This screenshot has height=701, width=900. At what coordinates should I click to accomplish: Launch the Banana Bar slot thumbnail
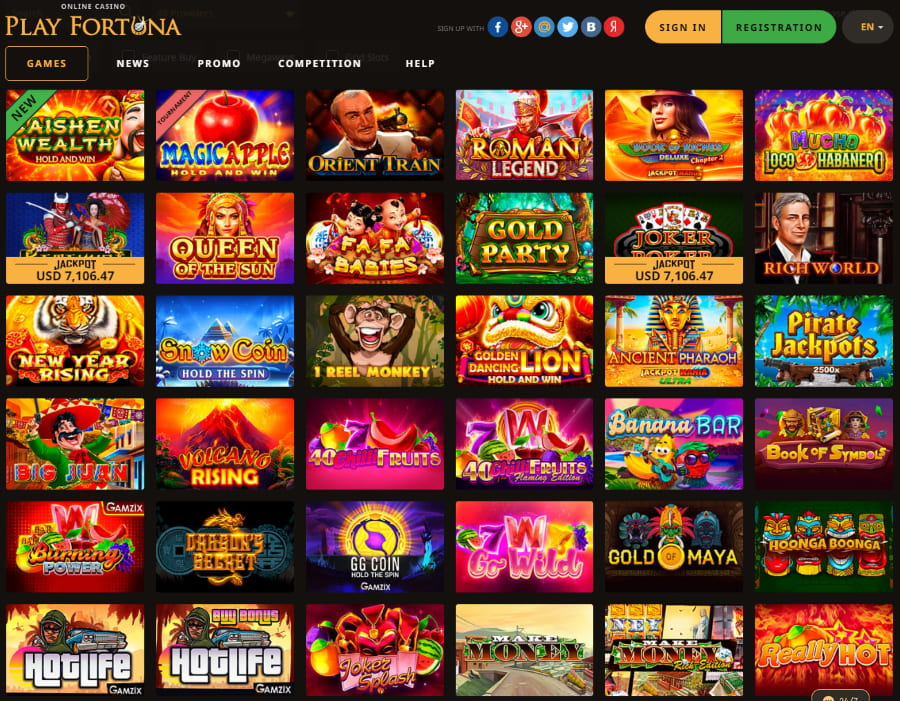tap(674, 444)
